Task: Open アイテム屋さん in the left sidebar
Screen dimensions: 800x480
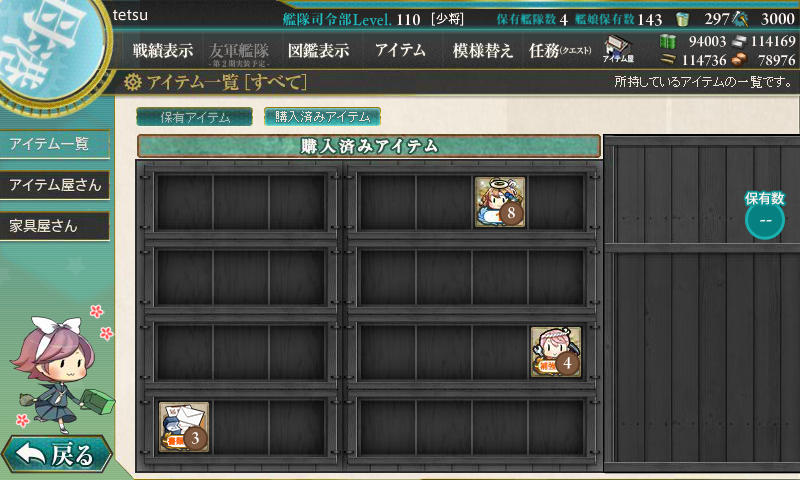Action: pos(55,185)
